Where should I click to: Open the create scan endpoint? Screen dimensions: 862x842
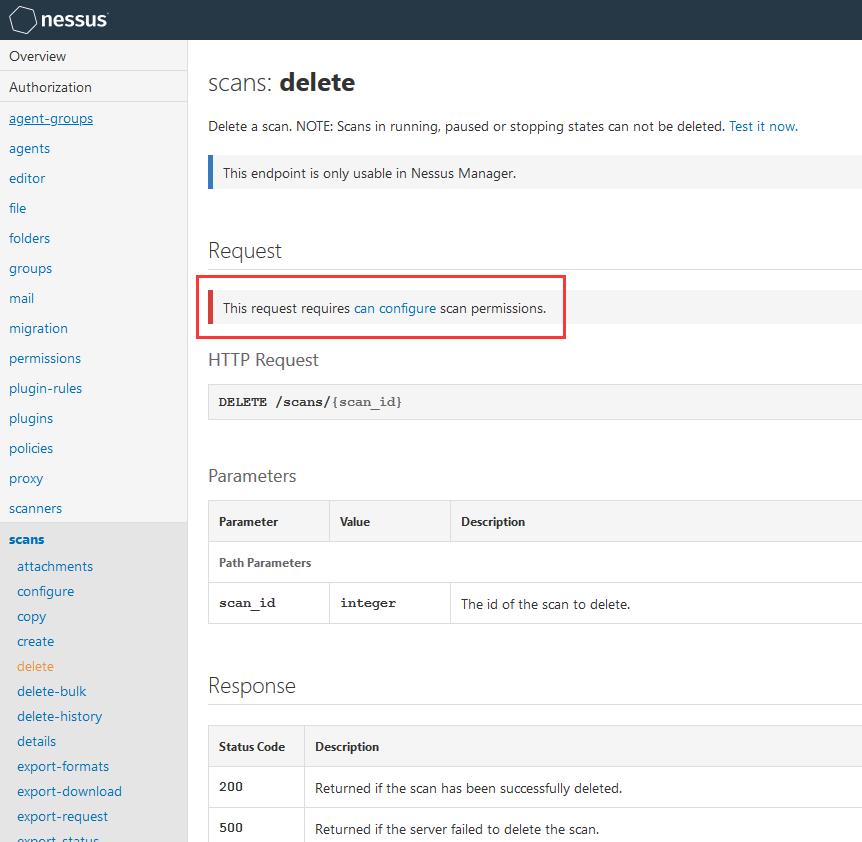coord(35,641)
